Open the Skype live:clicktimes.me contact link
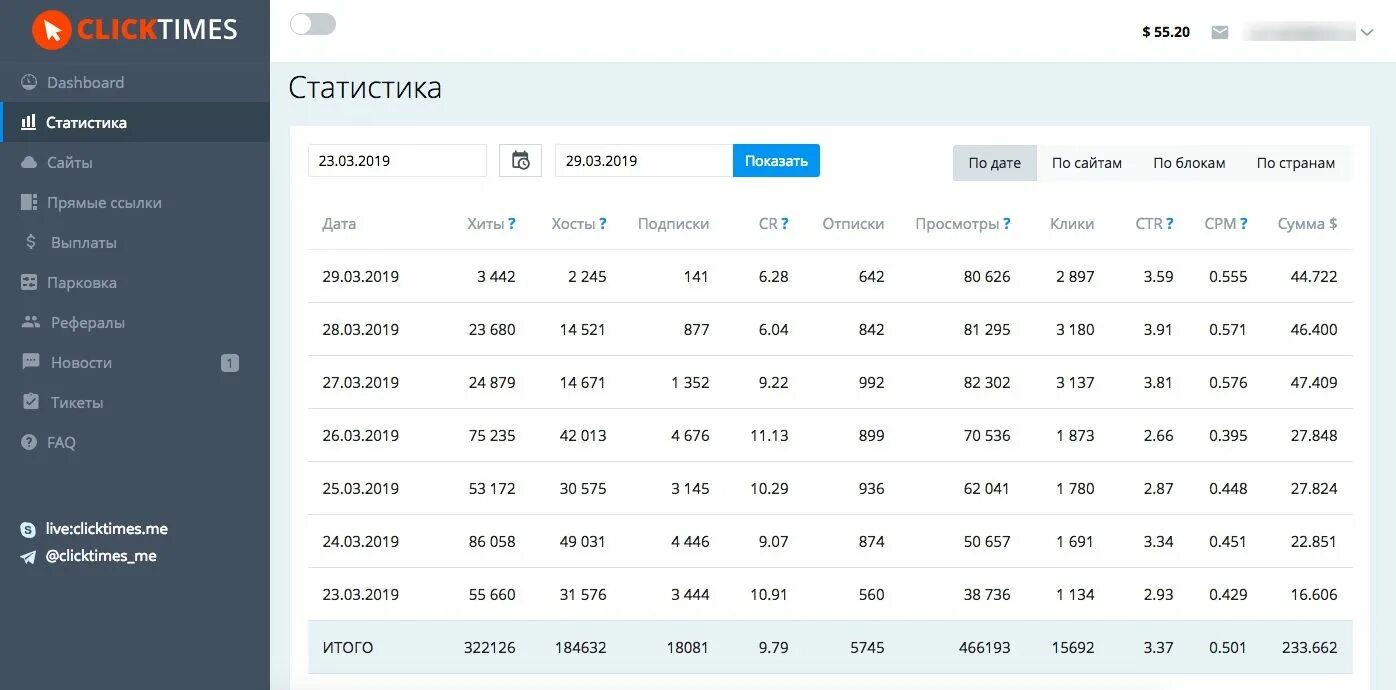Viewport: 1396px width, 690px height. tap(94, 529)
